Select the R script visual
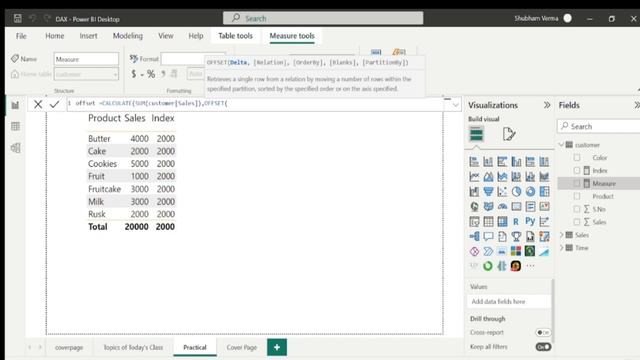This screenshot has height=360, width=640. 516,222
